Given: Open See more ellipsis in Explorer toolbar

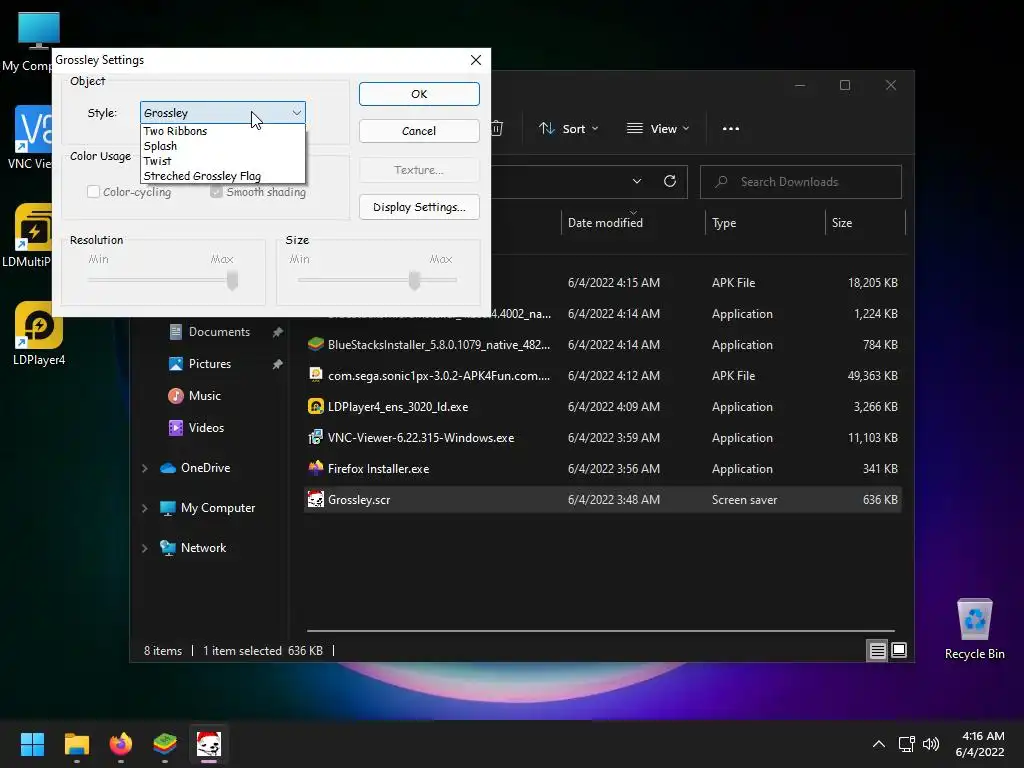Looking at the screenshot, I should point(731,129).
